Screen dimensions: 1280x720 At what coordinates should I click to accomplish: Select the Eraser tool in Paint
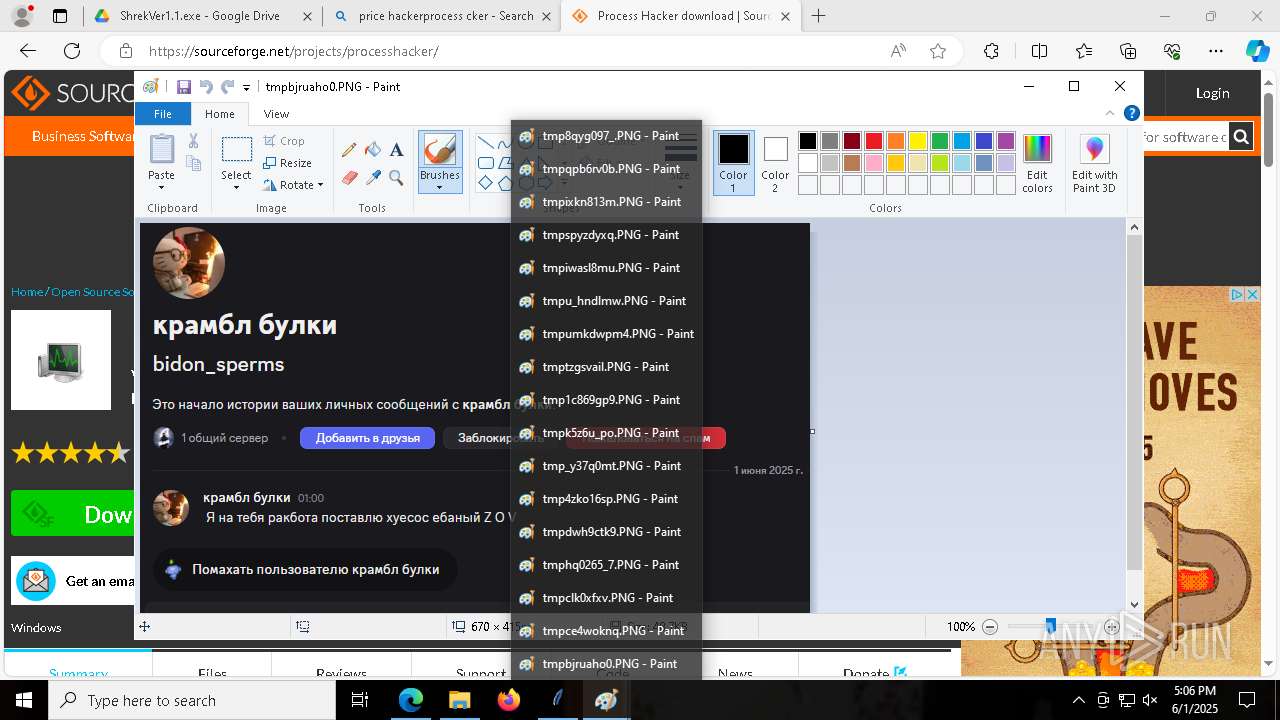[349, 178]
